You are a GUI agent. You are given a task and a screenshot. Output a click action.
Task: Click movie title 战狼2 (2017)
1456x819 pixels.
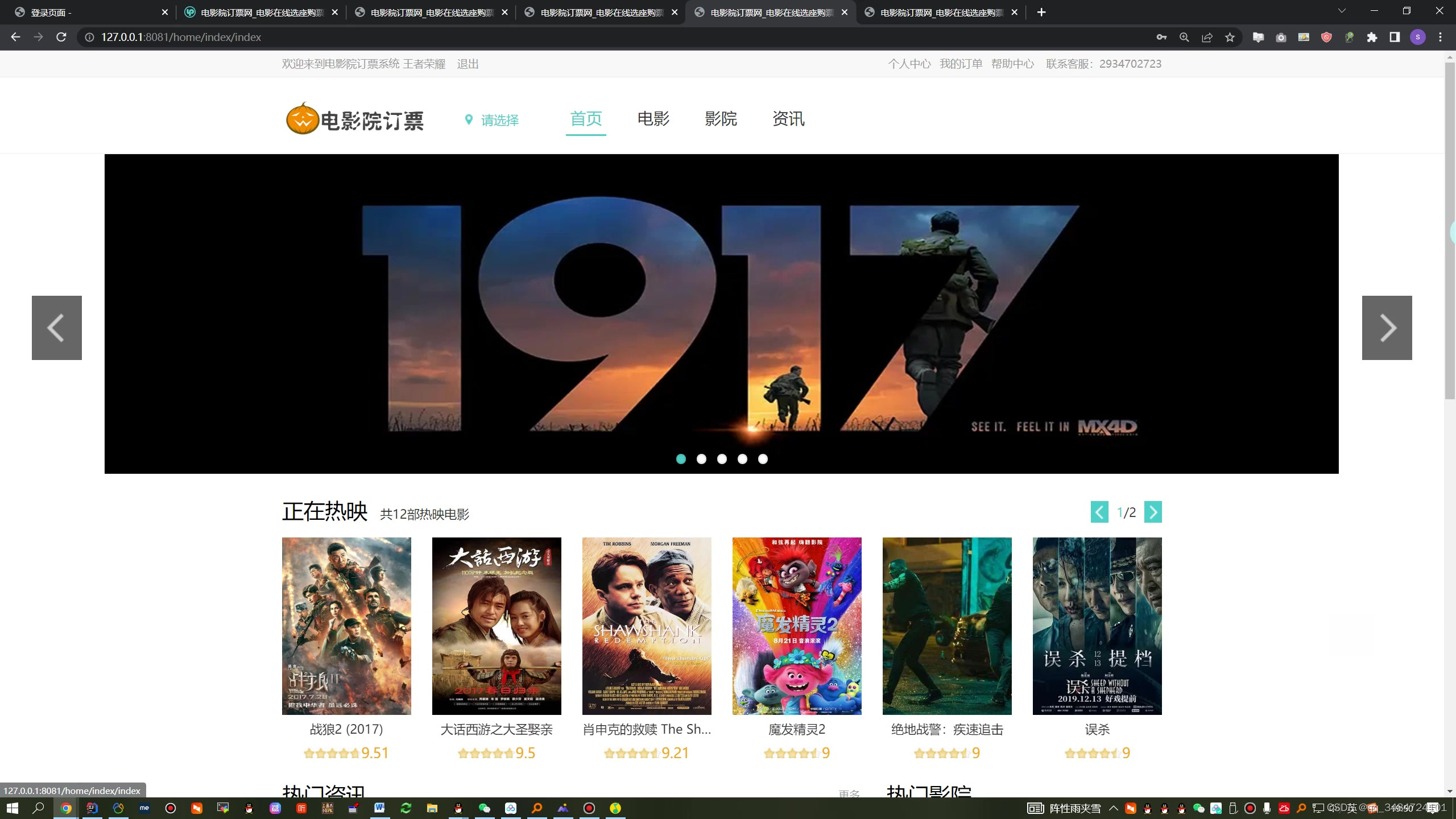[346, 729]
